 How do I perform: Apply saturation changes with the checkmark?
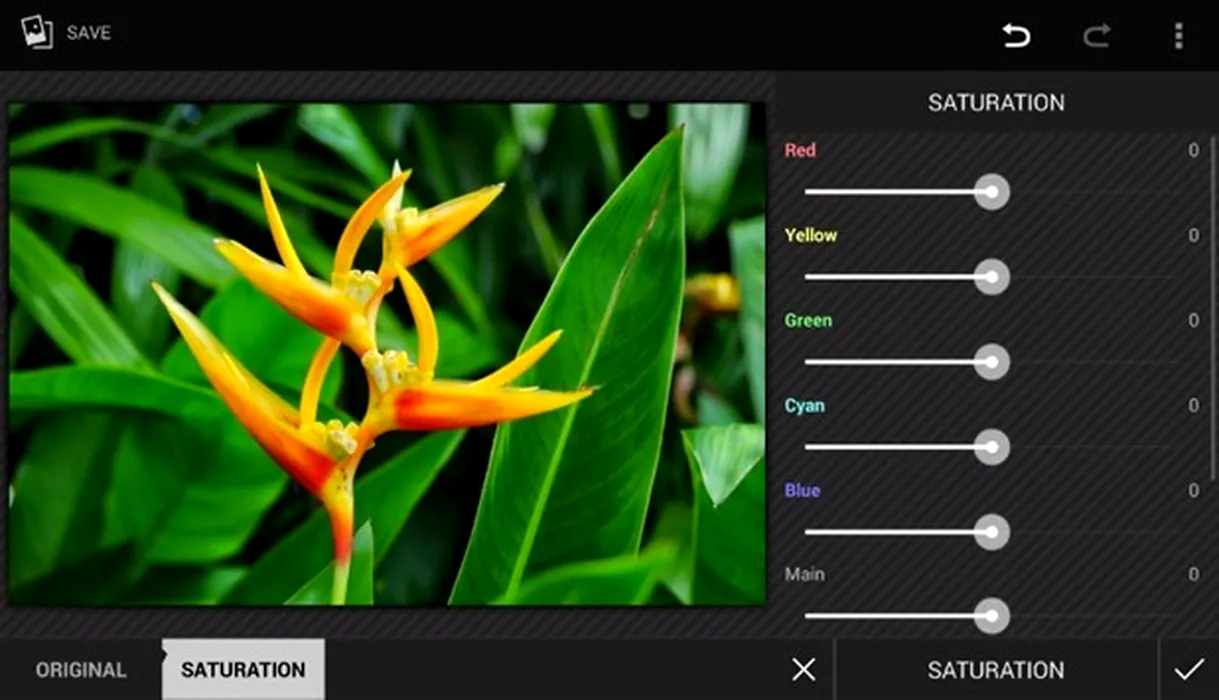1188,670
